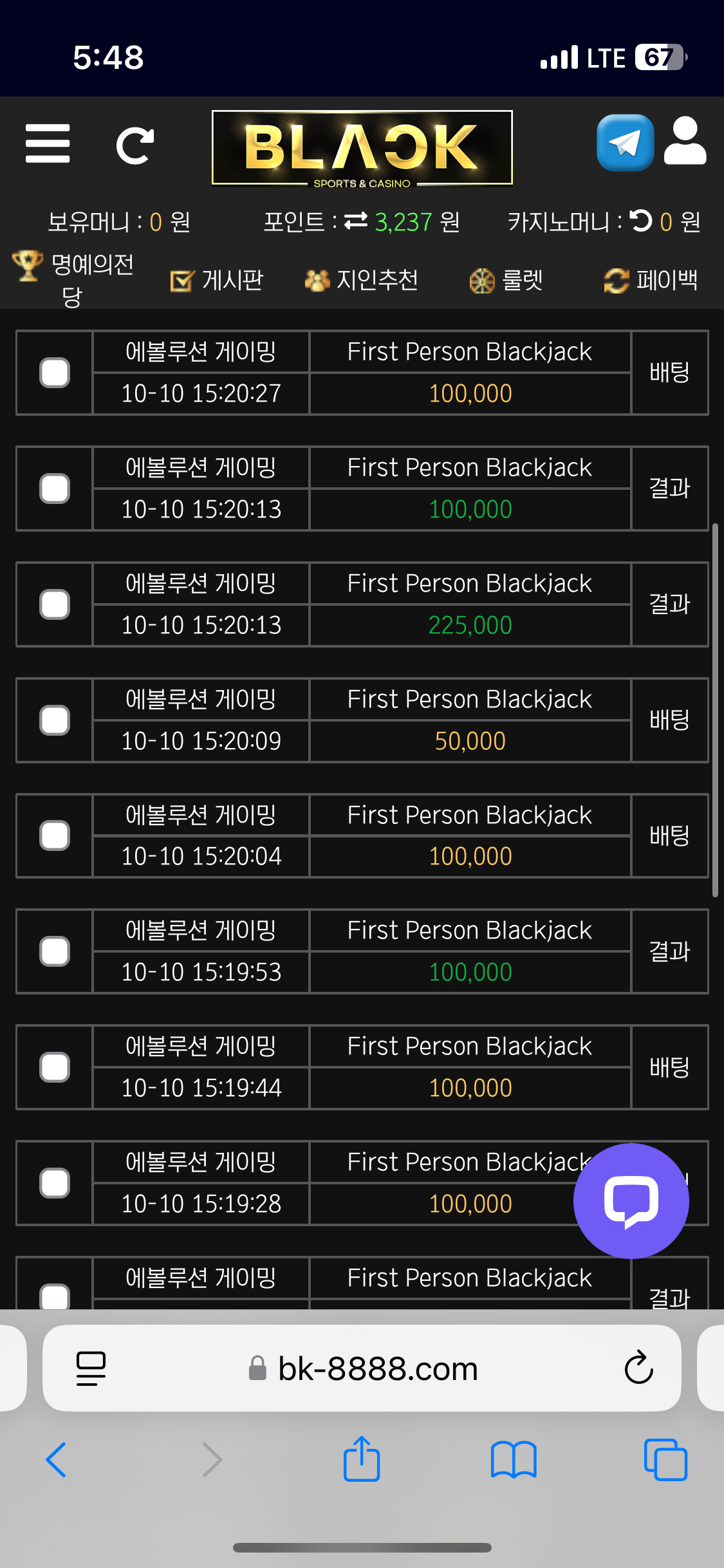Open the purple live chat bubble
The width and height of the screenshot is (724, 1568).
(x=631, y=1200)
